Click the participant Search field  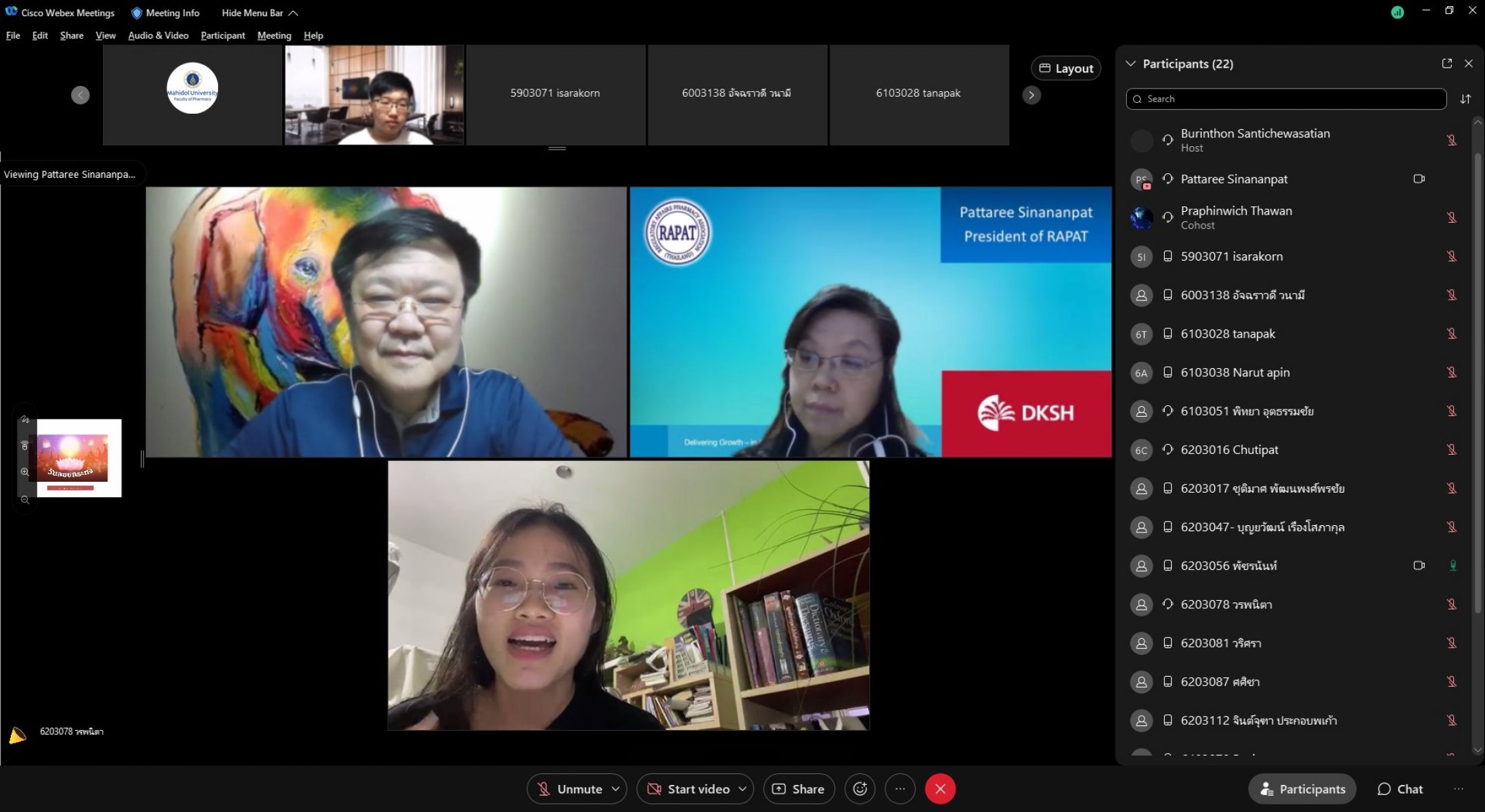pyautogui.click(x=1286, y=99)
